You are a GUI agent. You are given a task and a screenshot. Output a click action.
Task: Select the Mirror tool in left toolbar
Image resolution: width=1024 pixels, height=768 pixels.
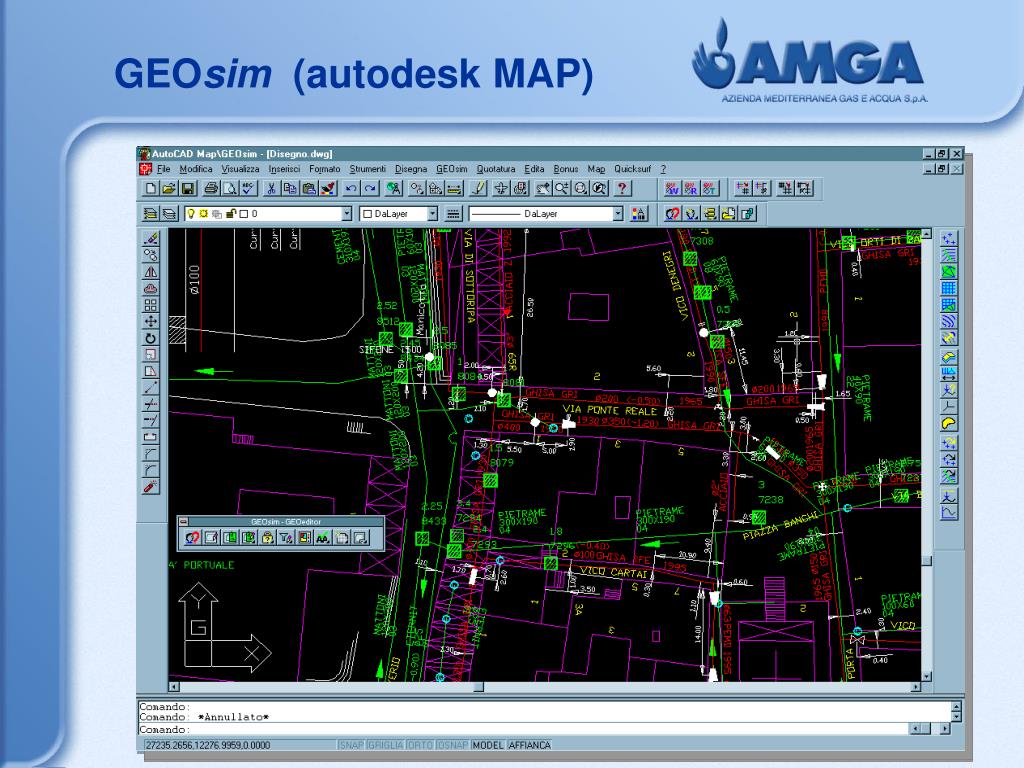[151, 272]
